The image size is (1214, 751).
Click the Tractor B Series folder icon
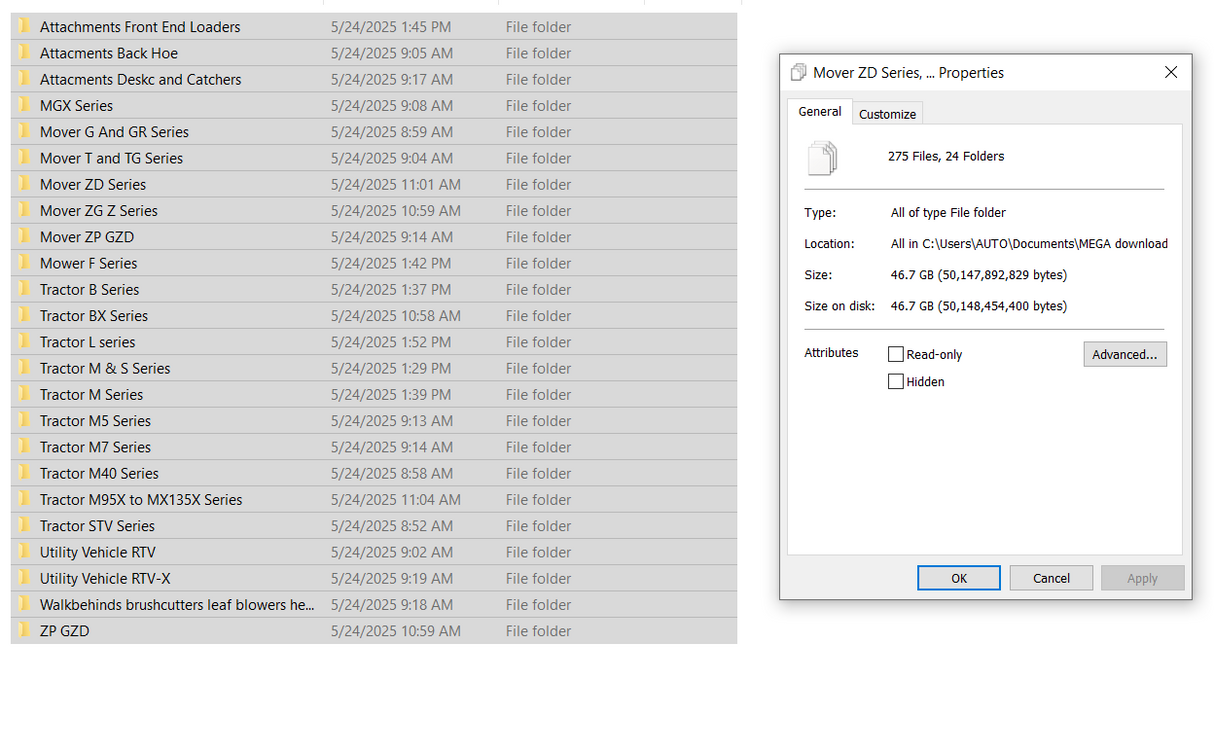click(24, 290)
